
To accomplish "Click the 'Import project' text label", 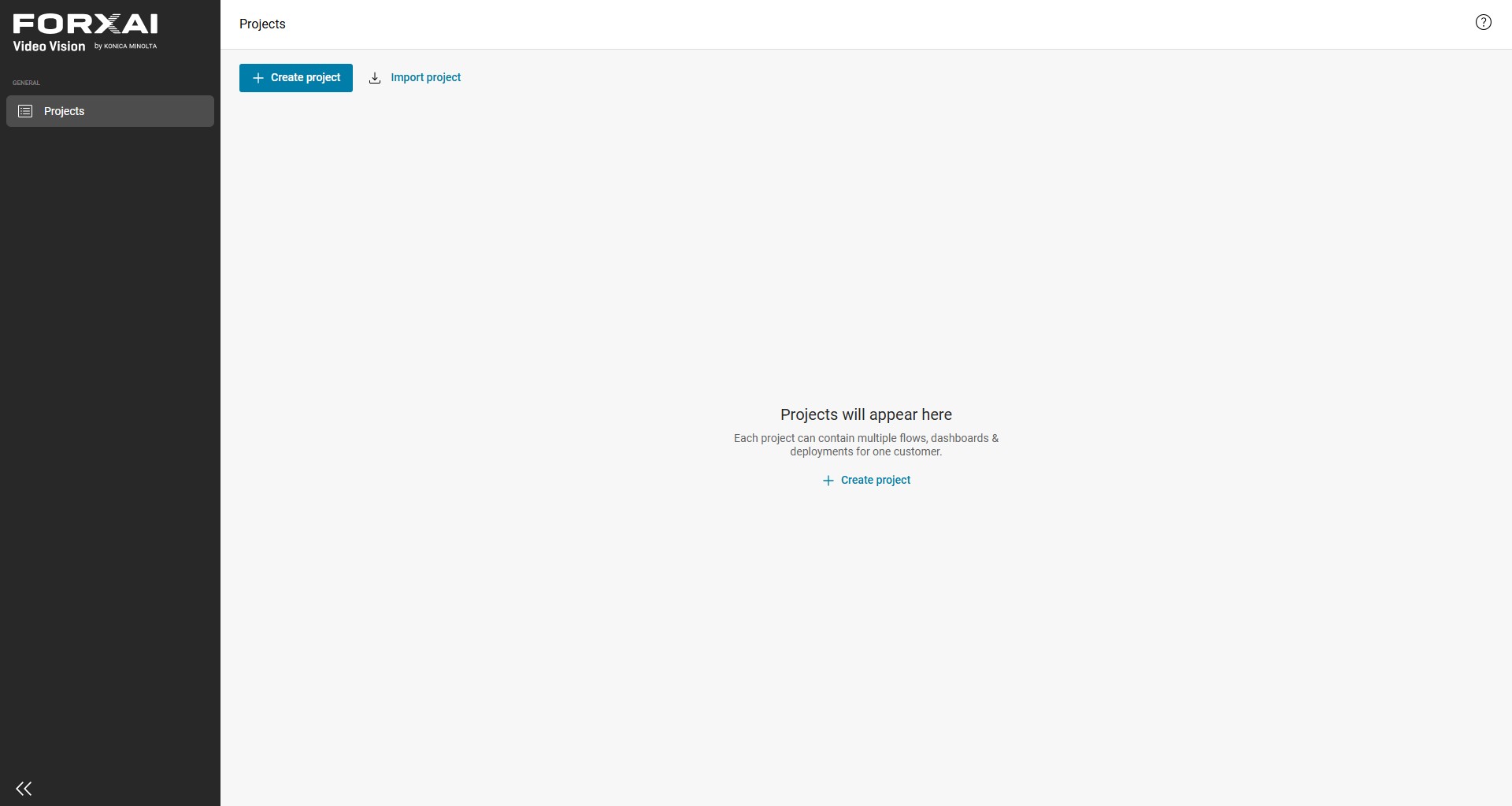I will pos(426,78).
